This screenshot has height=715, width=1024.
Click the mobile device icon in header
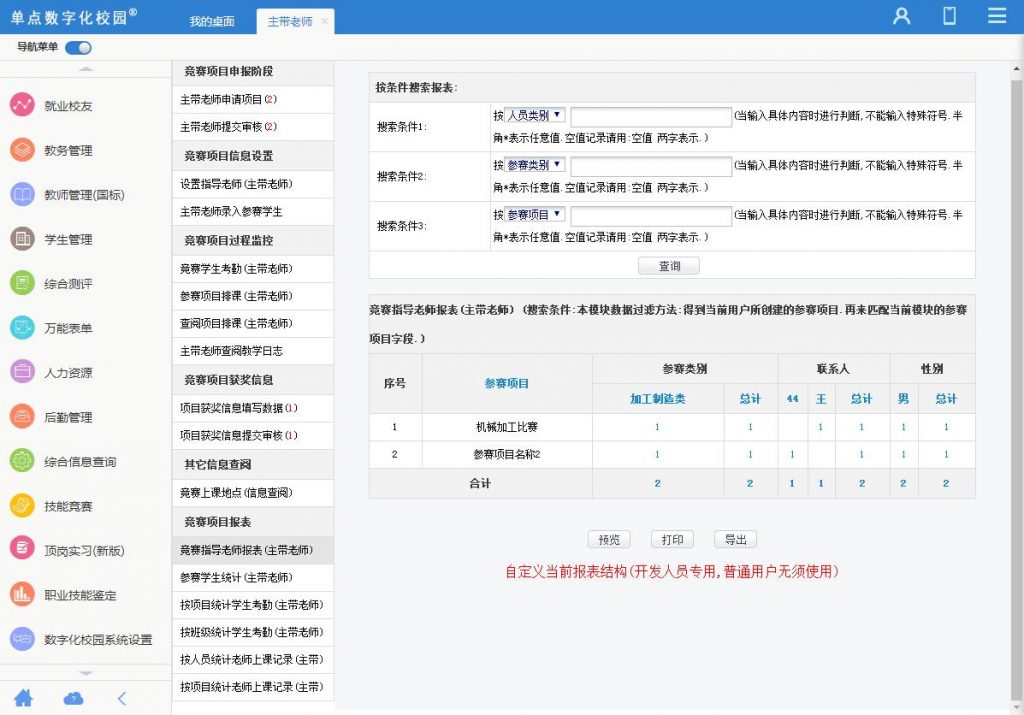(x=949, y=16)
